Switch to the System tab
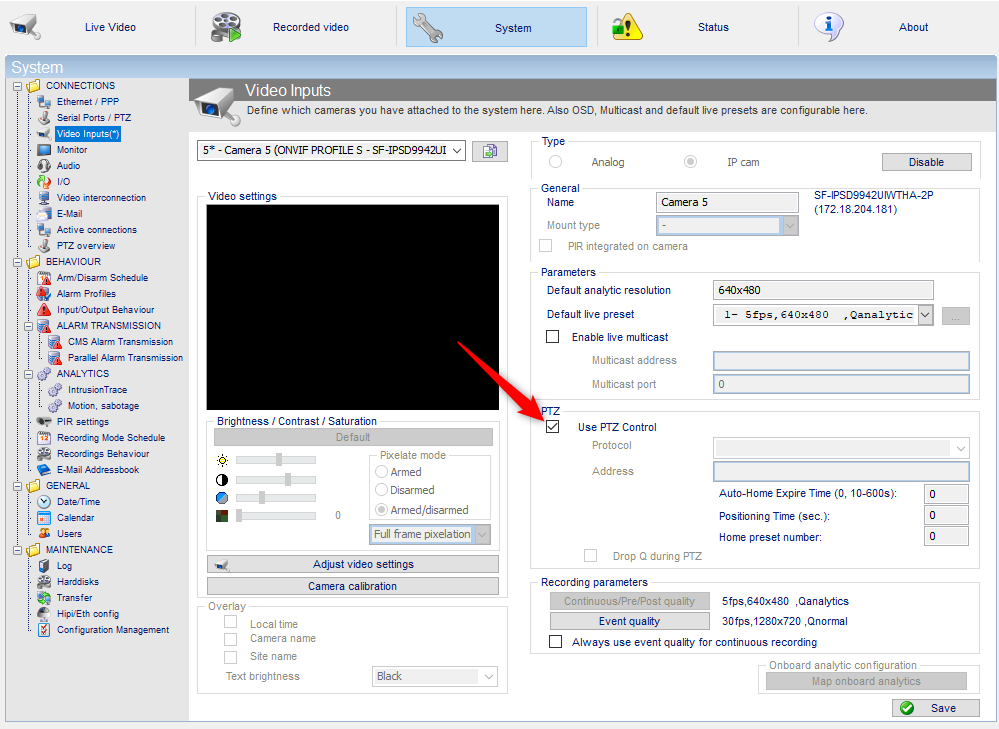 496,27
